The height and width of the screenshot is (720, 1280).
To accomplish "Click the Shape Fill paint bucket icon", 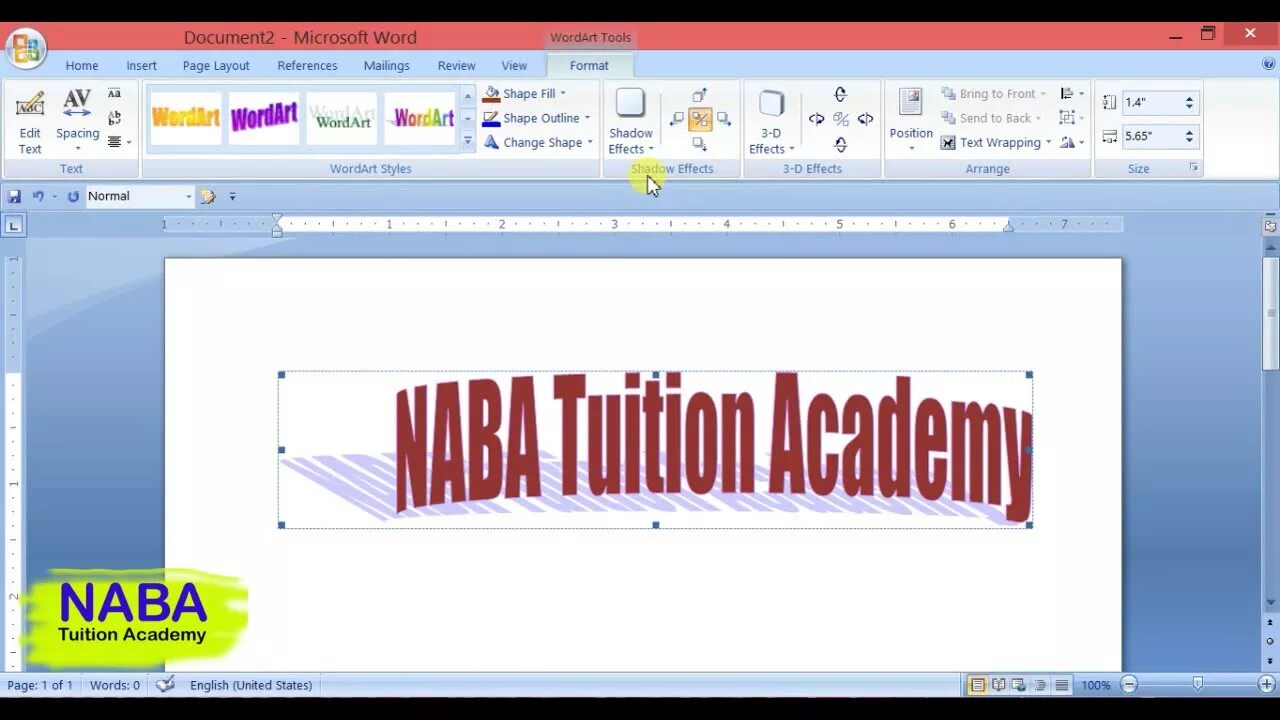I will coord(491,94).
